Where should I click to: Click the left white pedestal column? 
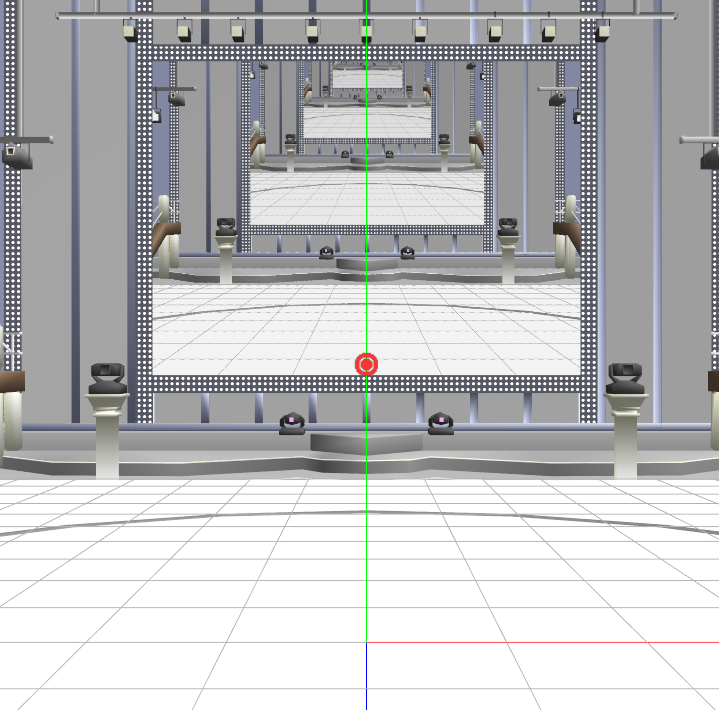[107, 436]
